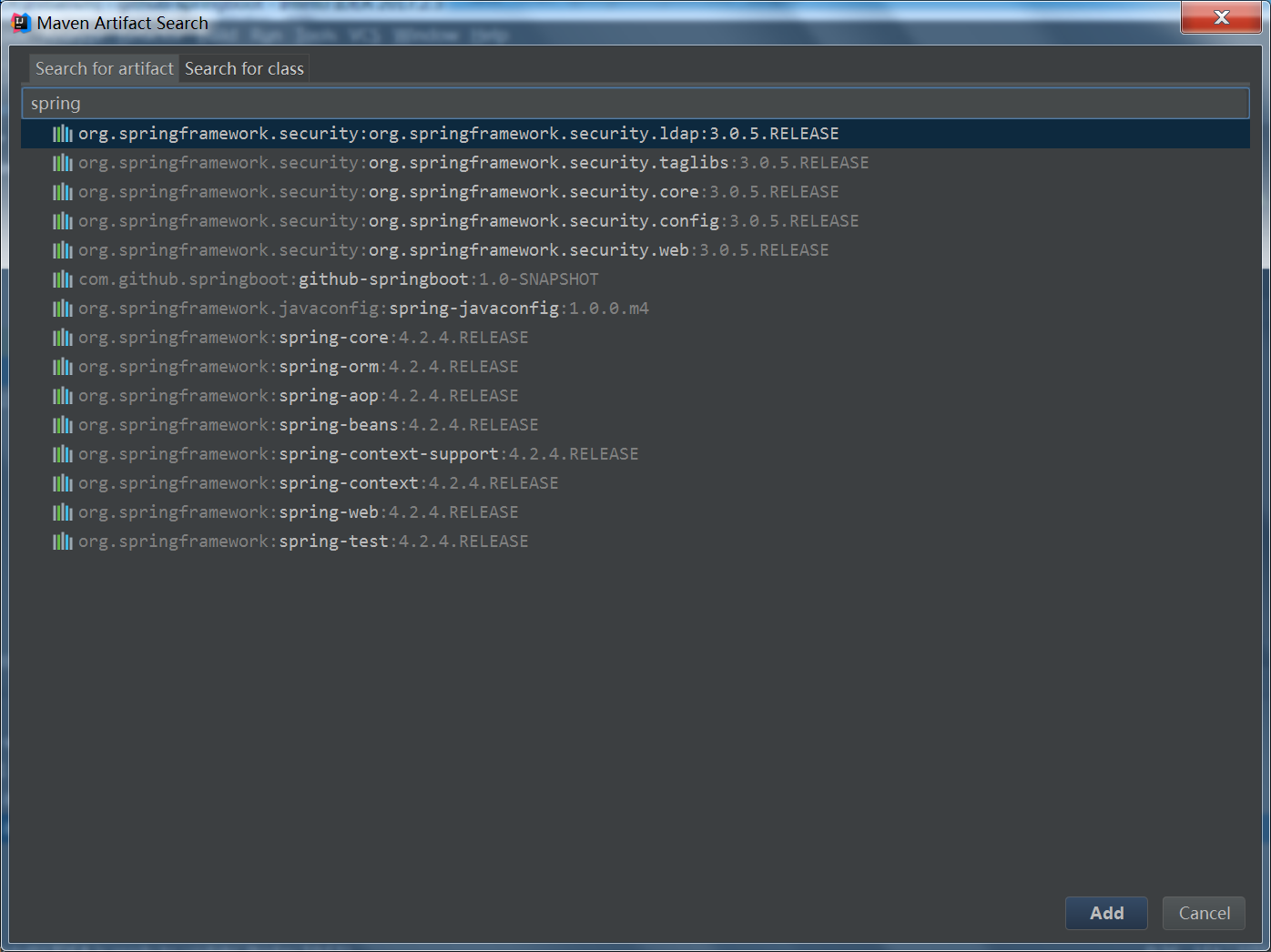Select github-springboot:1.0-SNAPSHOT row
1271x952 pixels.
pos(635,279)
